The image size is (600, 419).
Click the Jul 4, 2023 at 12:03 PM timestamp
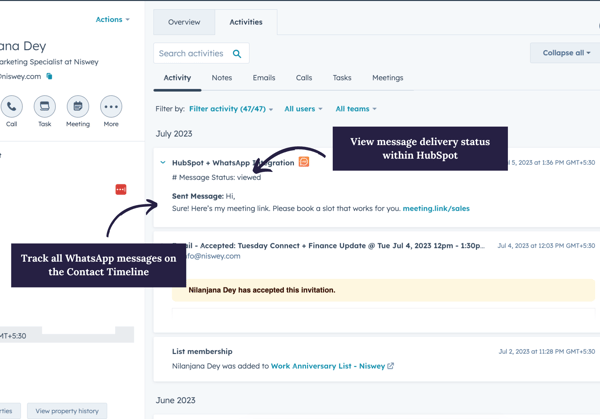point(546,246)
